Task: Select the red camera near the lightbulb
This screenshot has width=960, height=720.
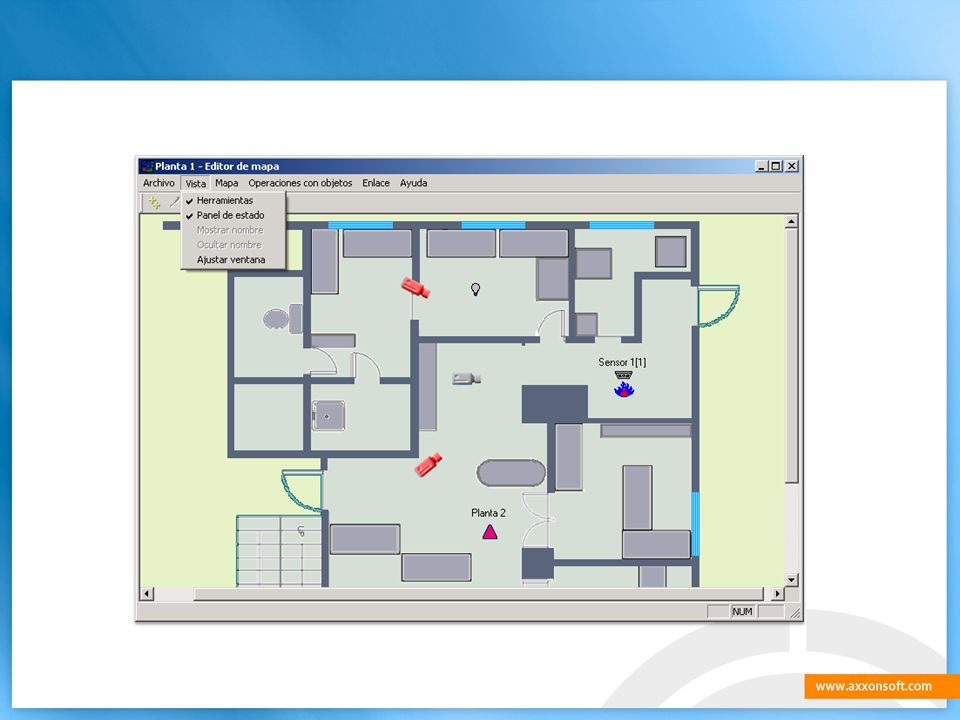Action: [x=416, y=287]
